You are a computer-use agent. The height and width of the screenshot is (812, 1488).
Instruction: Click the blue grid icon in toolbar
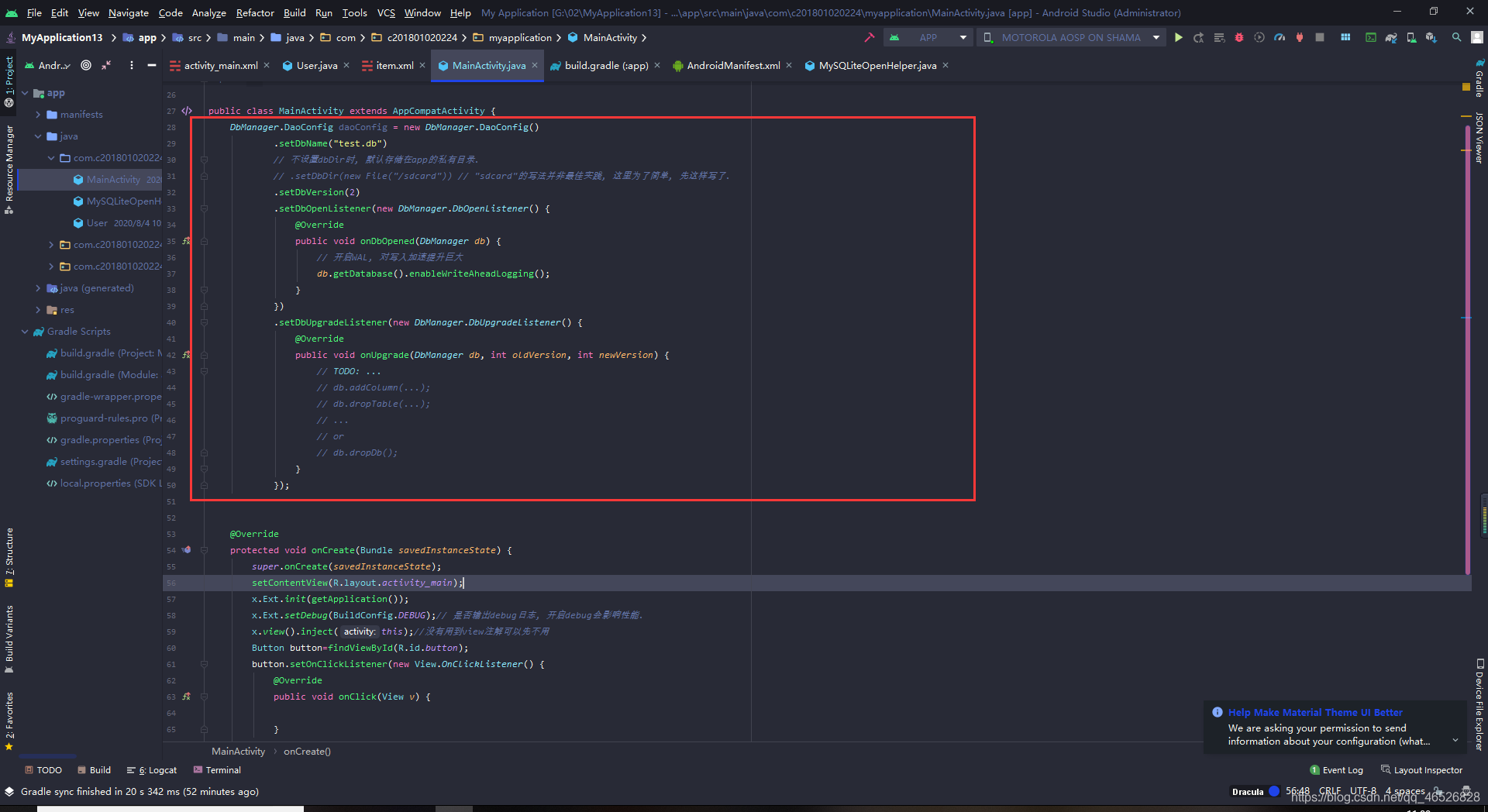coord(1345,37)
